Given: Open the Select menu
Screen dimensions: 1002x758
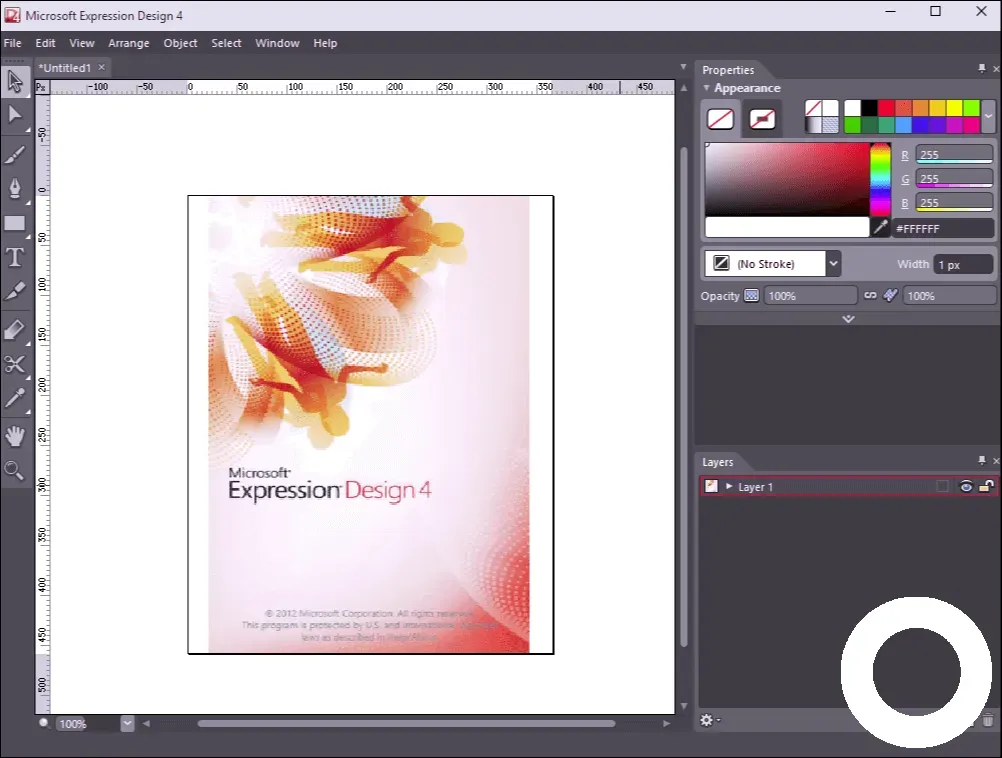Looking at the screenshot, I should point(226,43).
